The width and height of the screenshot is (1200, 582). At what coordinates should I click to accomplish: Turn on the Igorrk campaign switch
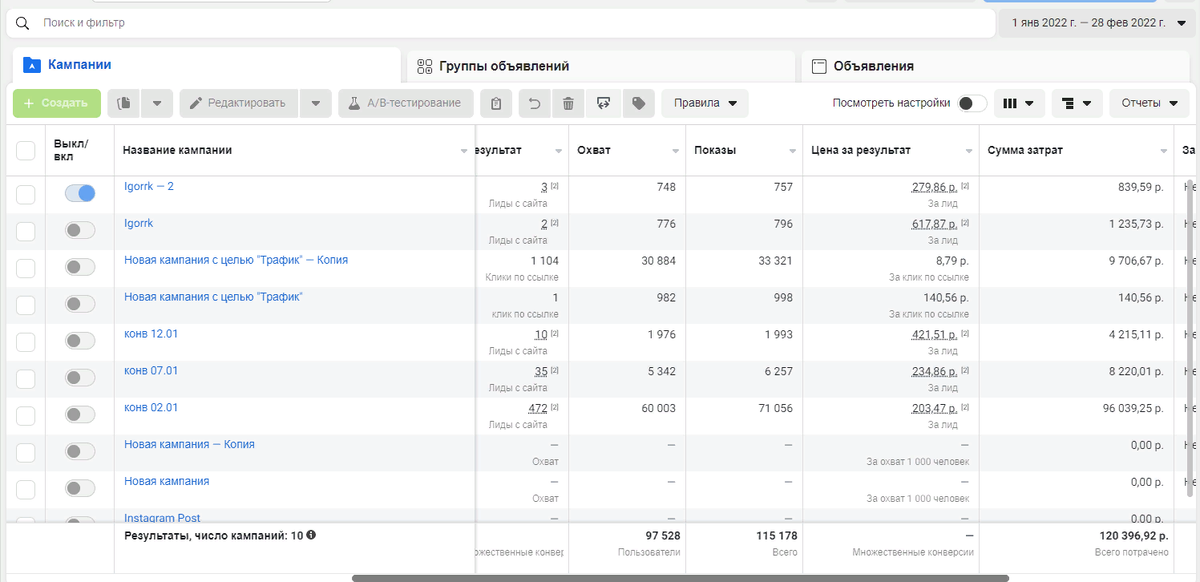tap(80, 230)
